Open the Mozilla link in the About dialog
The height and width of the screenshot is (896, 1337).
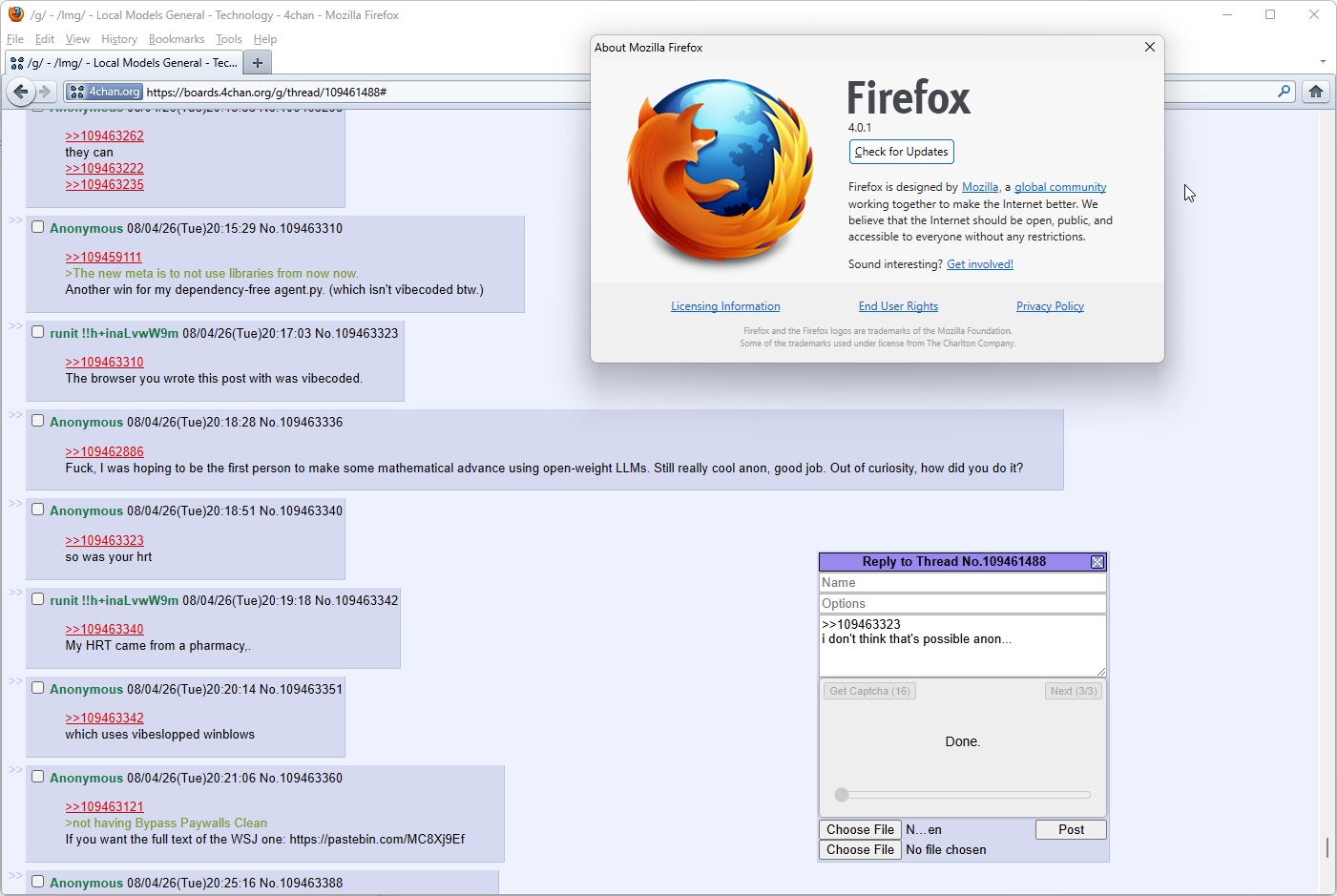tap(980, 187)
